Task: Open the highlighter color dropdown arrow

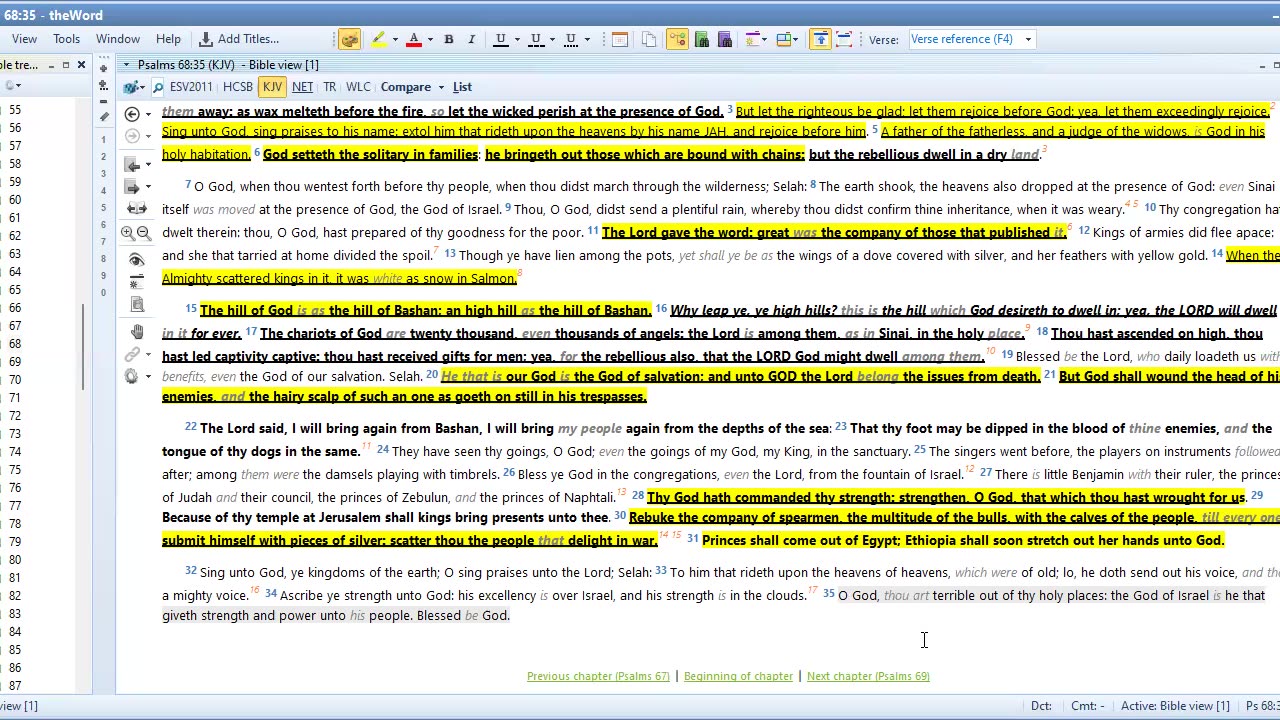Action: [x=395, y=40]
